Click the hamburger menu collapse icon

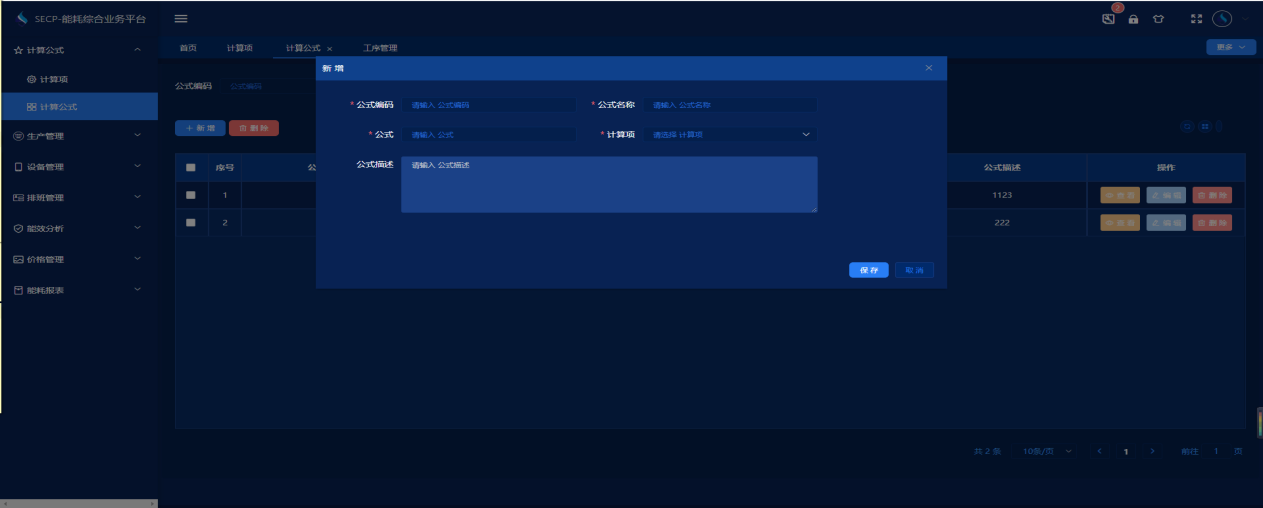click(181, 19)
